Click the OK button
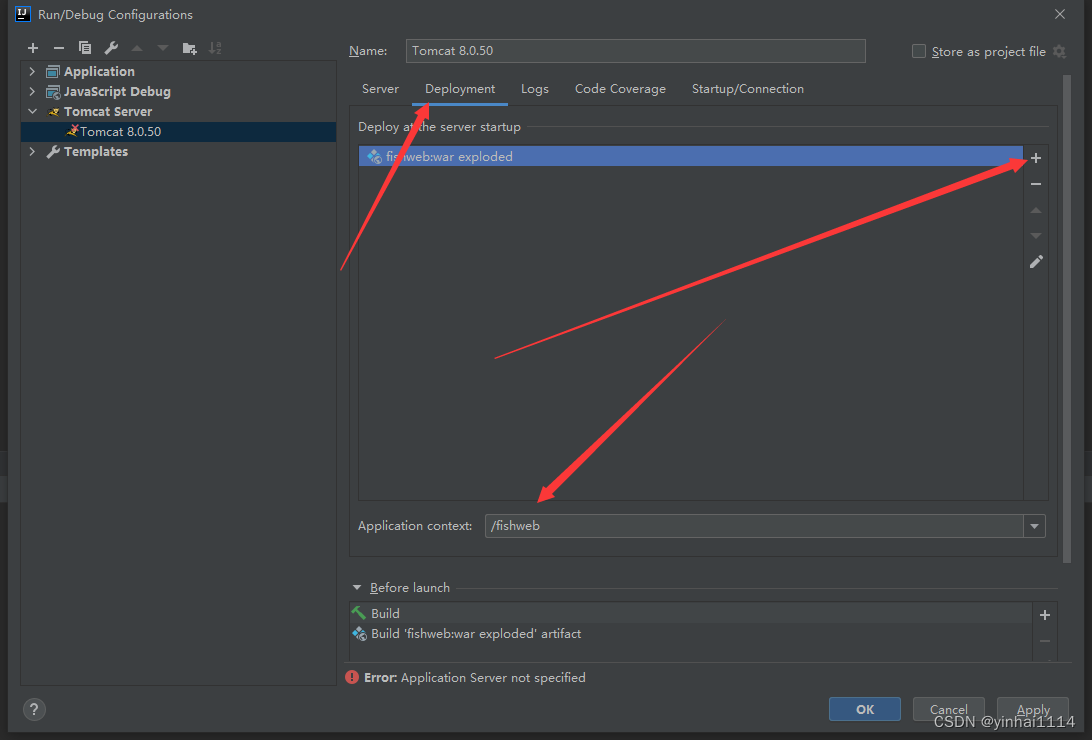Image resolution: width=1092 pixels, height=740 pixels. (x=864, y=709)
